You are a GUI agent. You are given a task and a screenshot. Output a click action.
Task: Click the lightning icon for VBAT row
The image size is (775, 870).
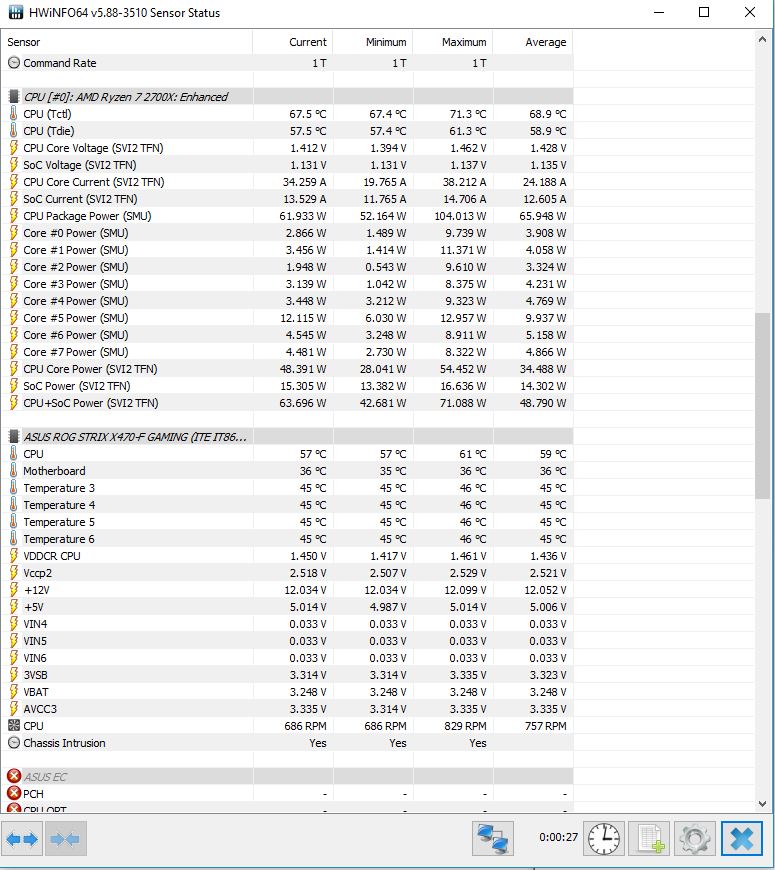(x=14, y=692)
